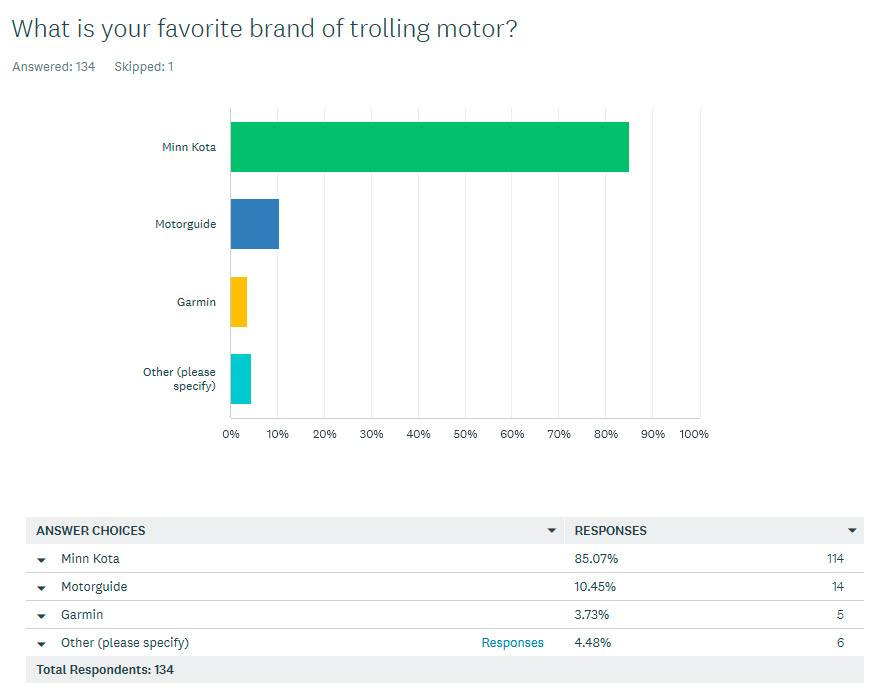Click the Skipped: 1 text

144,67
